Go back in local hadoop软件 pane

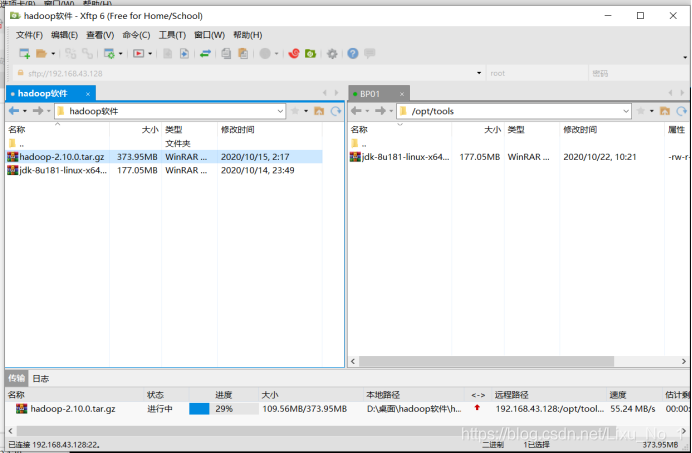pyautogui.click(x=14, y=111)
